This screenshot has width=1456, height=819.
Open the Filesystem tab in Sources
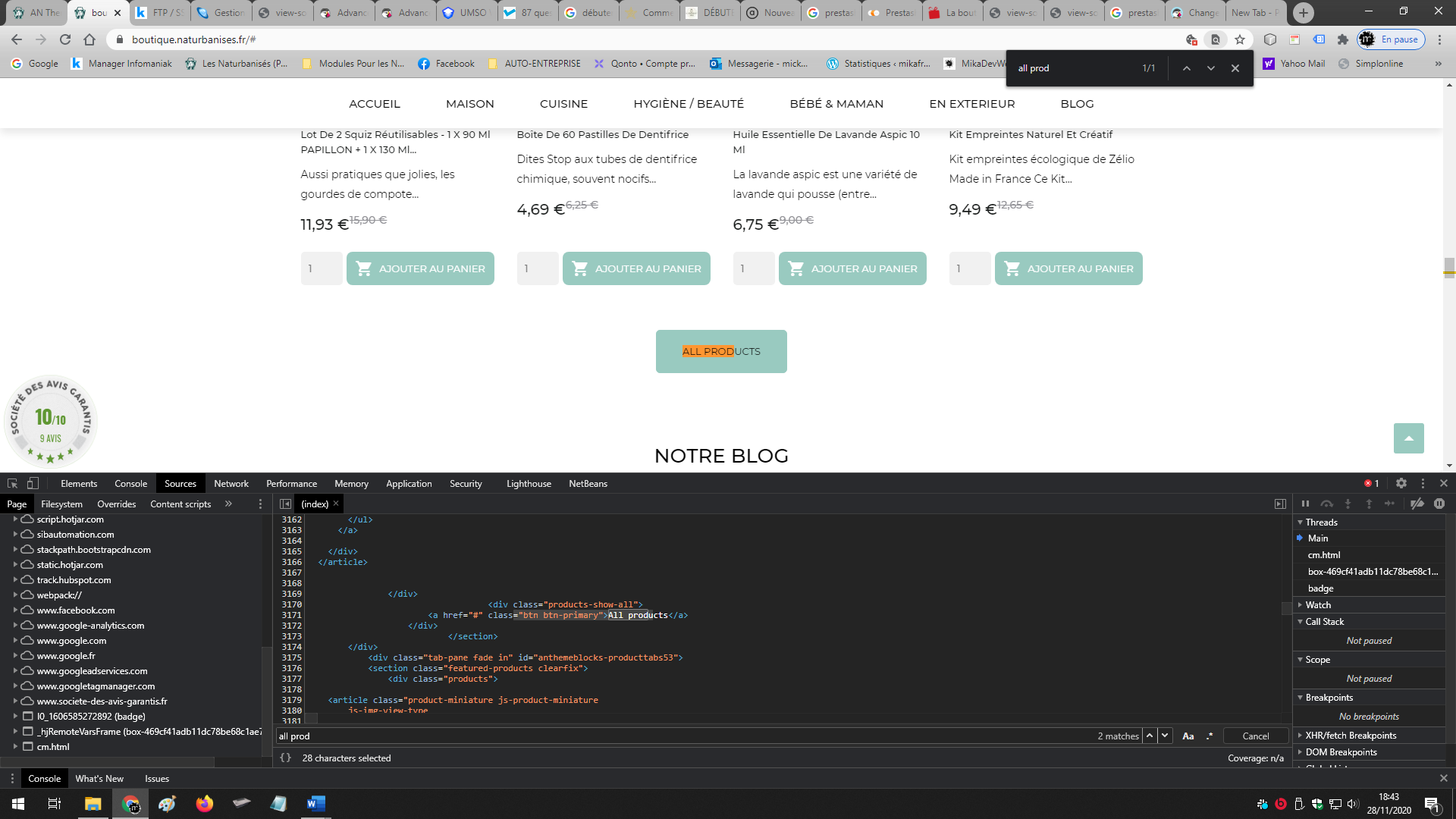(x=61, y=504)
